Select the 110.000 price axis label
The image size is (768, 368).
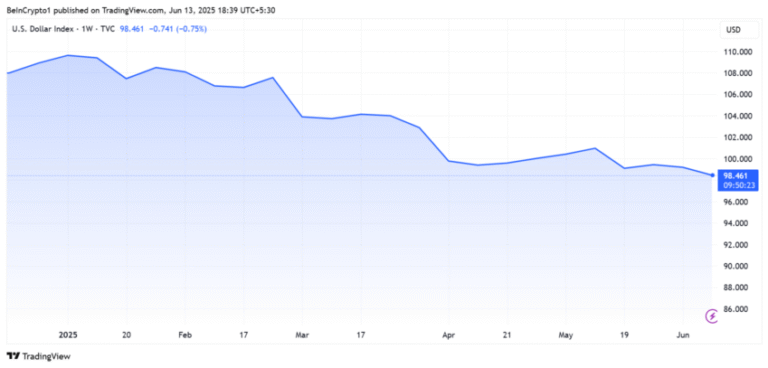click(x=736, y=52)
